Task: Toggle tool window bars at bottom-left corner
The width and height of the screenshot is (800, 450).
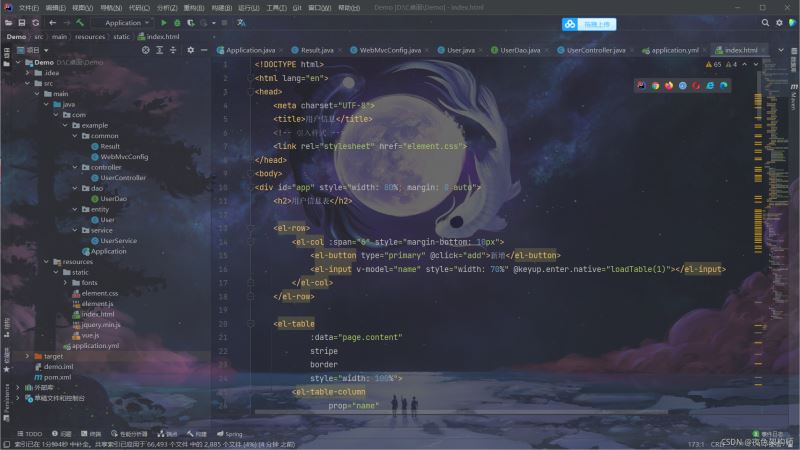Action: tap(7, 444)
